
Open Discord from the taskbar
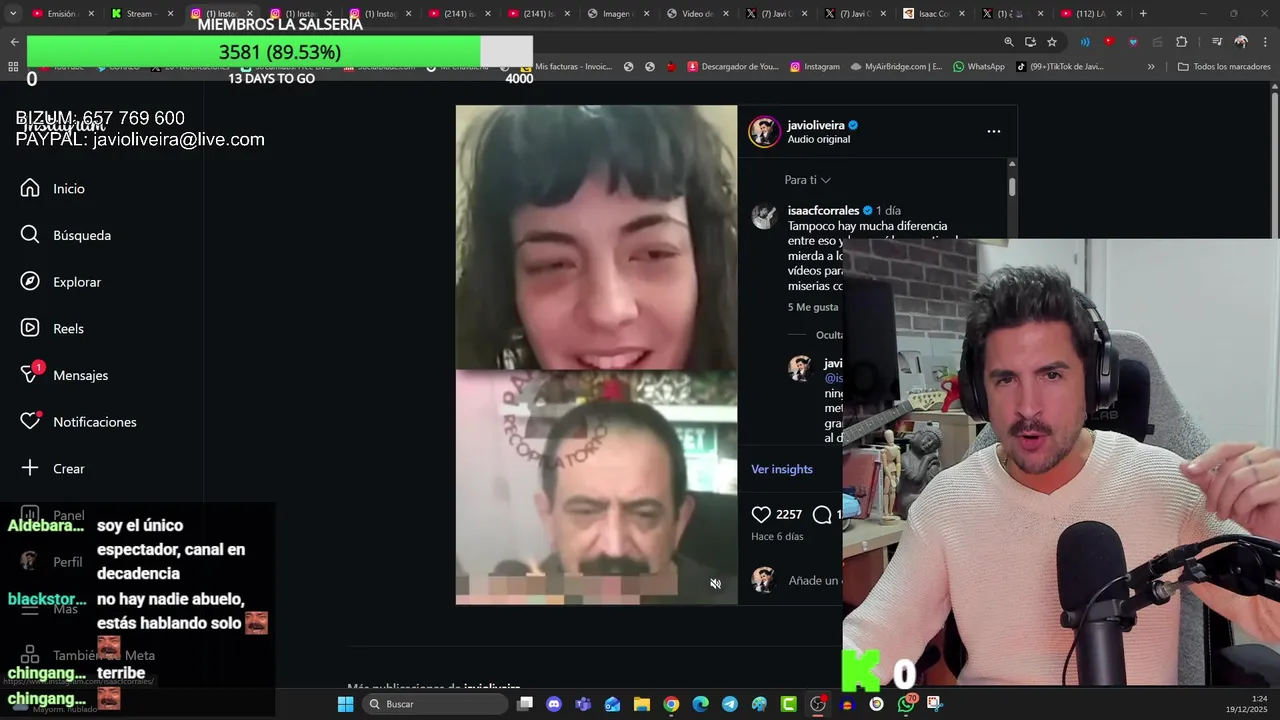tap(554, 704)
